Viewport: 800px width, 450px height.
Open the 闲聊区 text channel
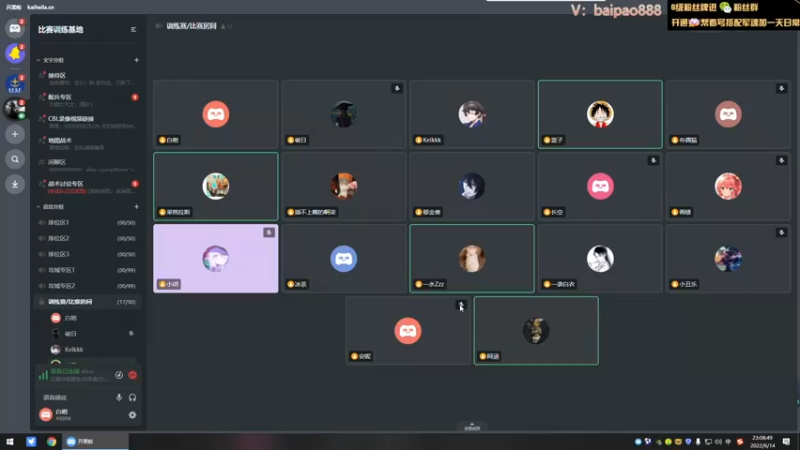88,165
